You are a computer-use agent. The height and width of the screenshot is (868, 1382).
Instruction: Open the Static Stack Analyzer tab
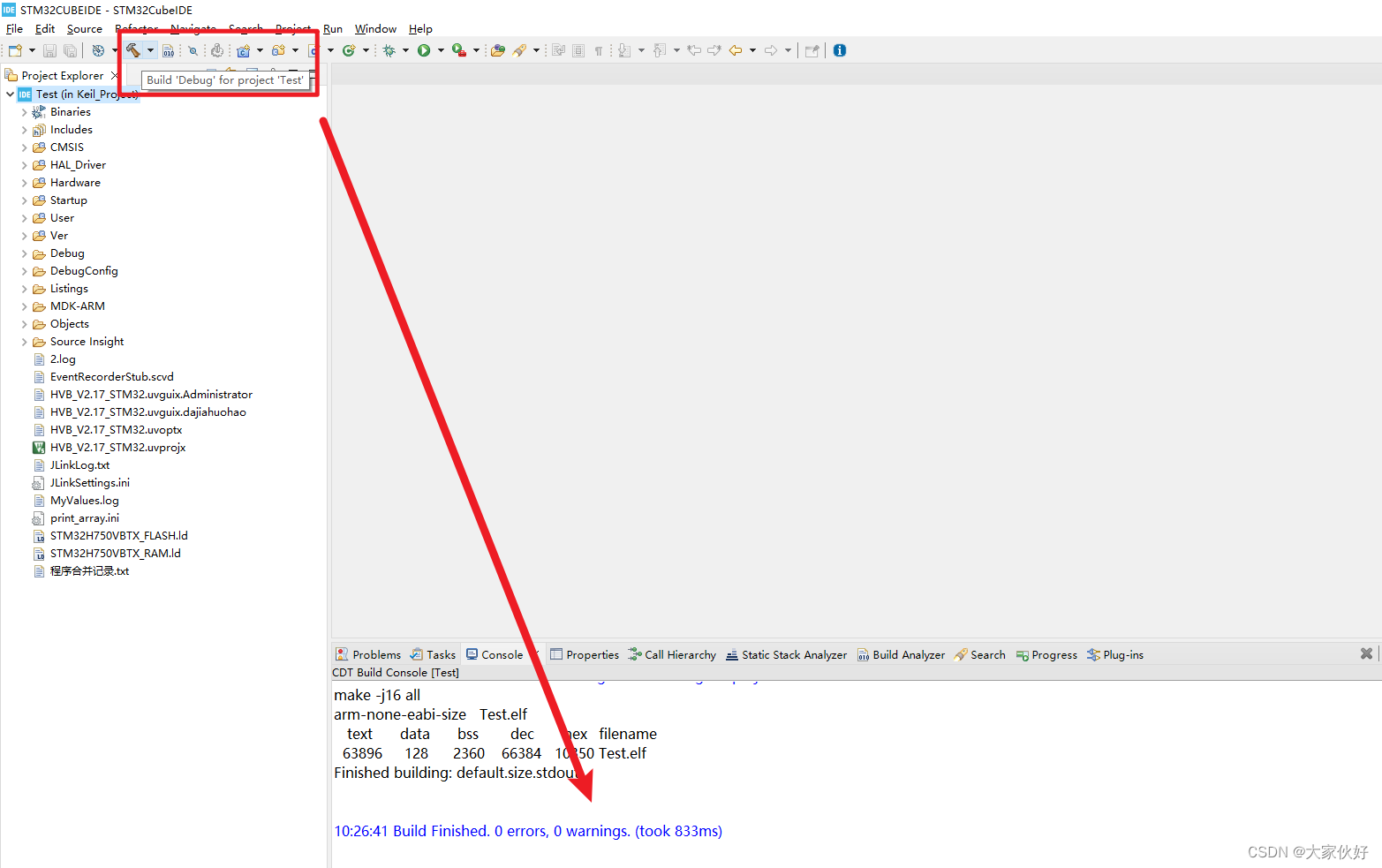click(x=786, y=654)
